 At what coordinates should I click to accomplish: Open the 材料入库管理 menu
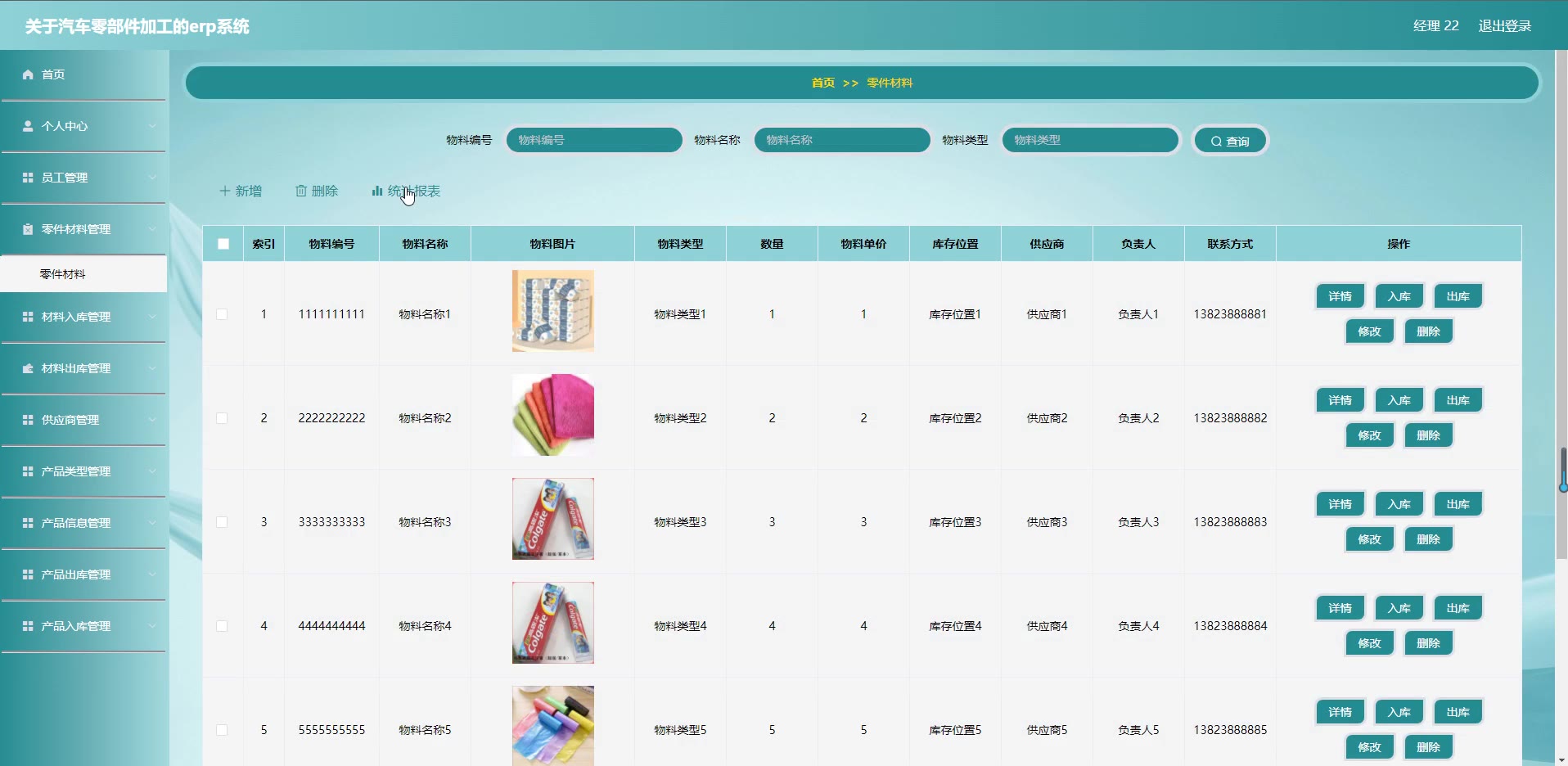pyautogui.click(x=76, y=317)
